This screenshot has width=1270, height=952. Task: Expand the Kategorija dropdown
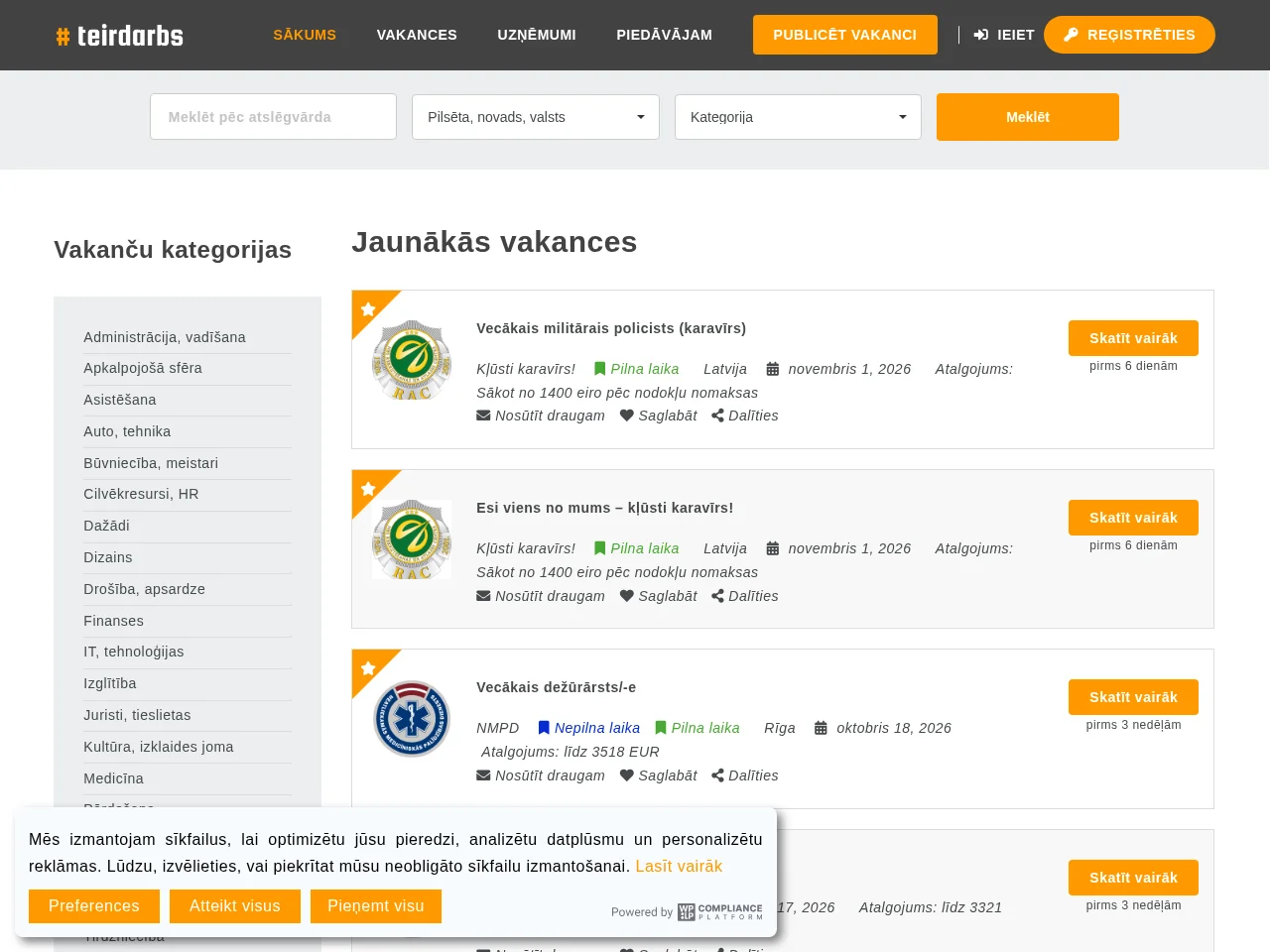[798, 117]
